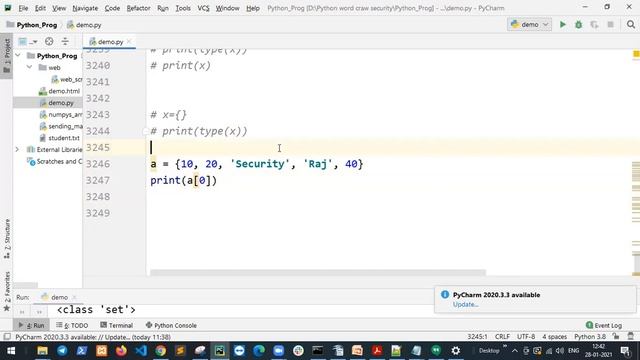
Task: Toggle the Python Console tool window
Action: point(171,325)
